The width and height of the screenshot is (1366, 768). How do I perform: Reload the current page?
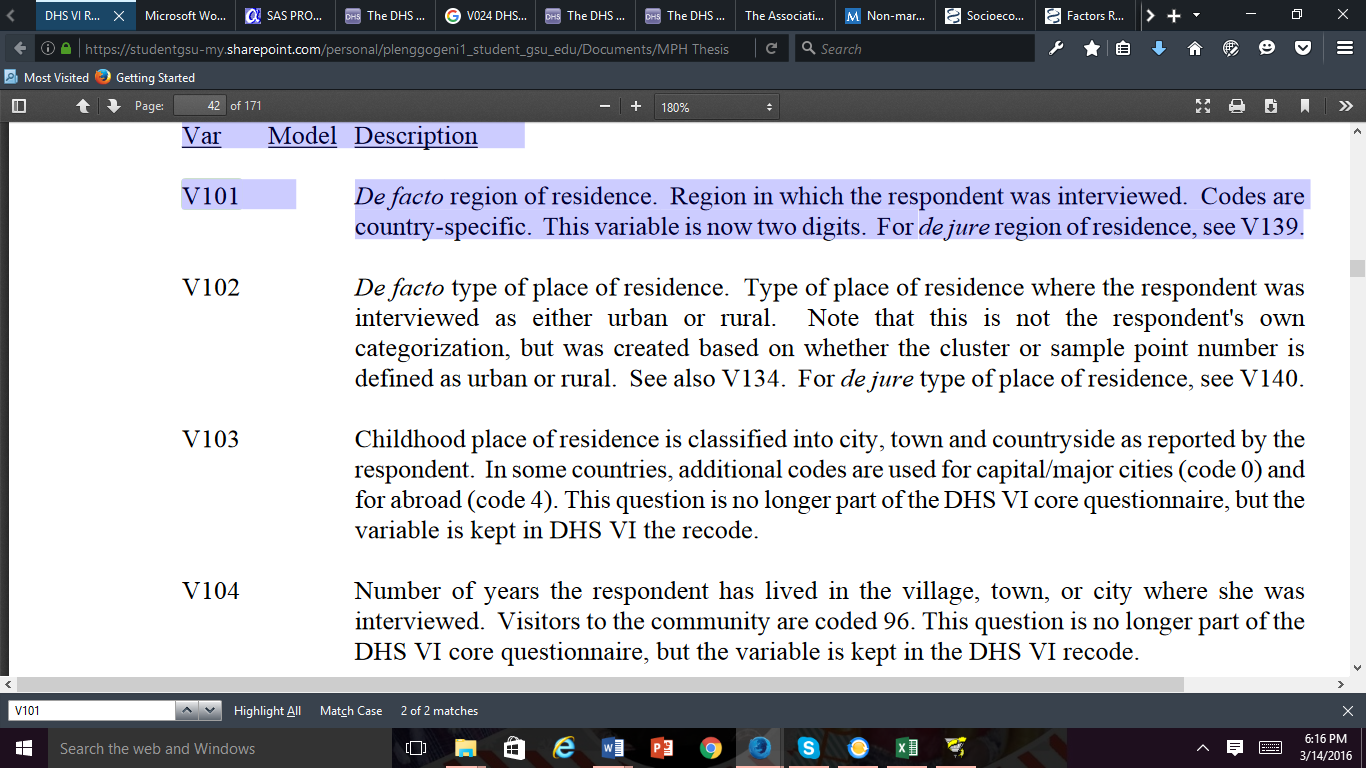coord(771,48)
